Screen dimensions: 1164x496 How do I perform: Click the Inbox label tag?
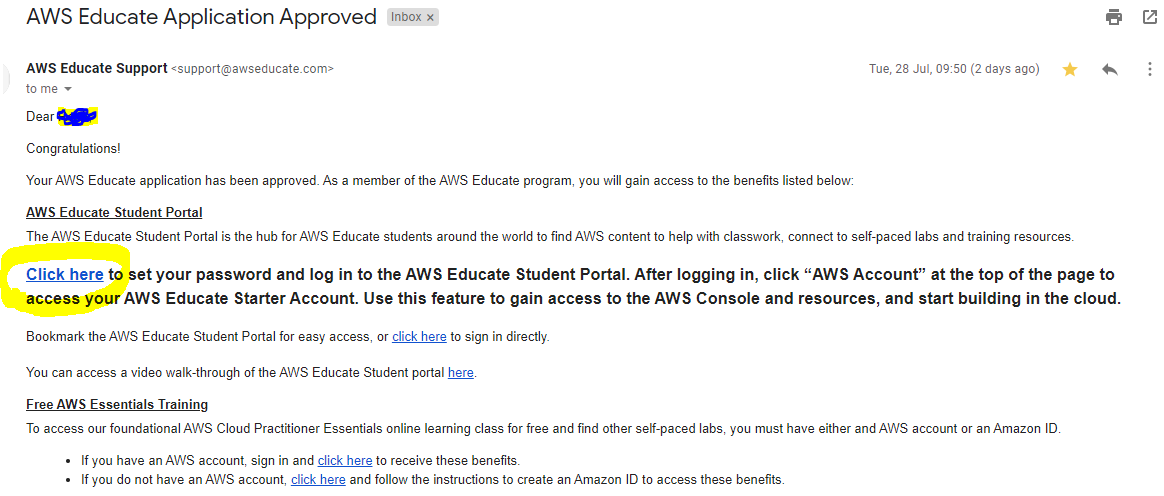(406, 18)
